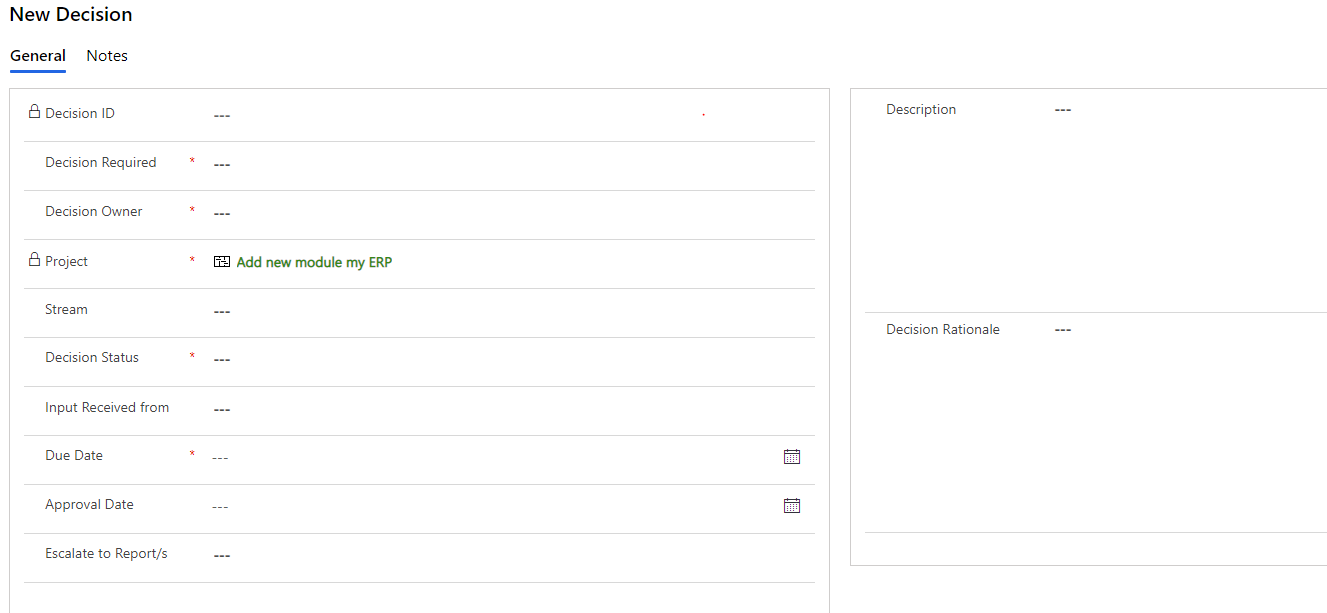This screenshot has height=613, width=1327.
Task: Switch to the Notes tab
Action: 106,55
